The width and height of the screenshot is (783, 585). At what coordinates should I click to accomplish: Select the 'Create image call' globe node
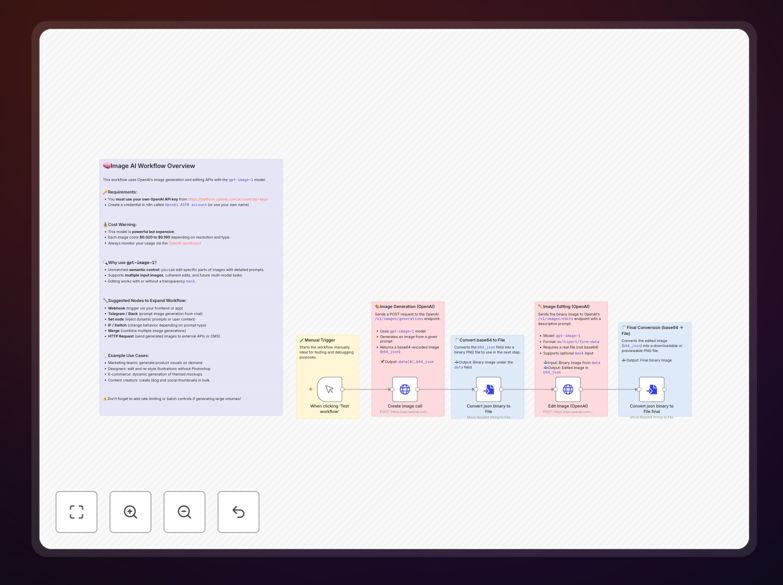(x=405, y=389)
